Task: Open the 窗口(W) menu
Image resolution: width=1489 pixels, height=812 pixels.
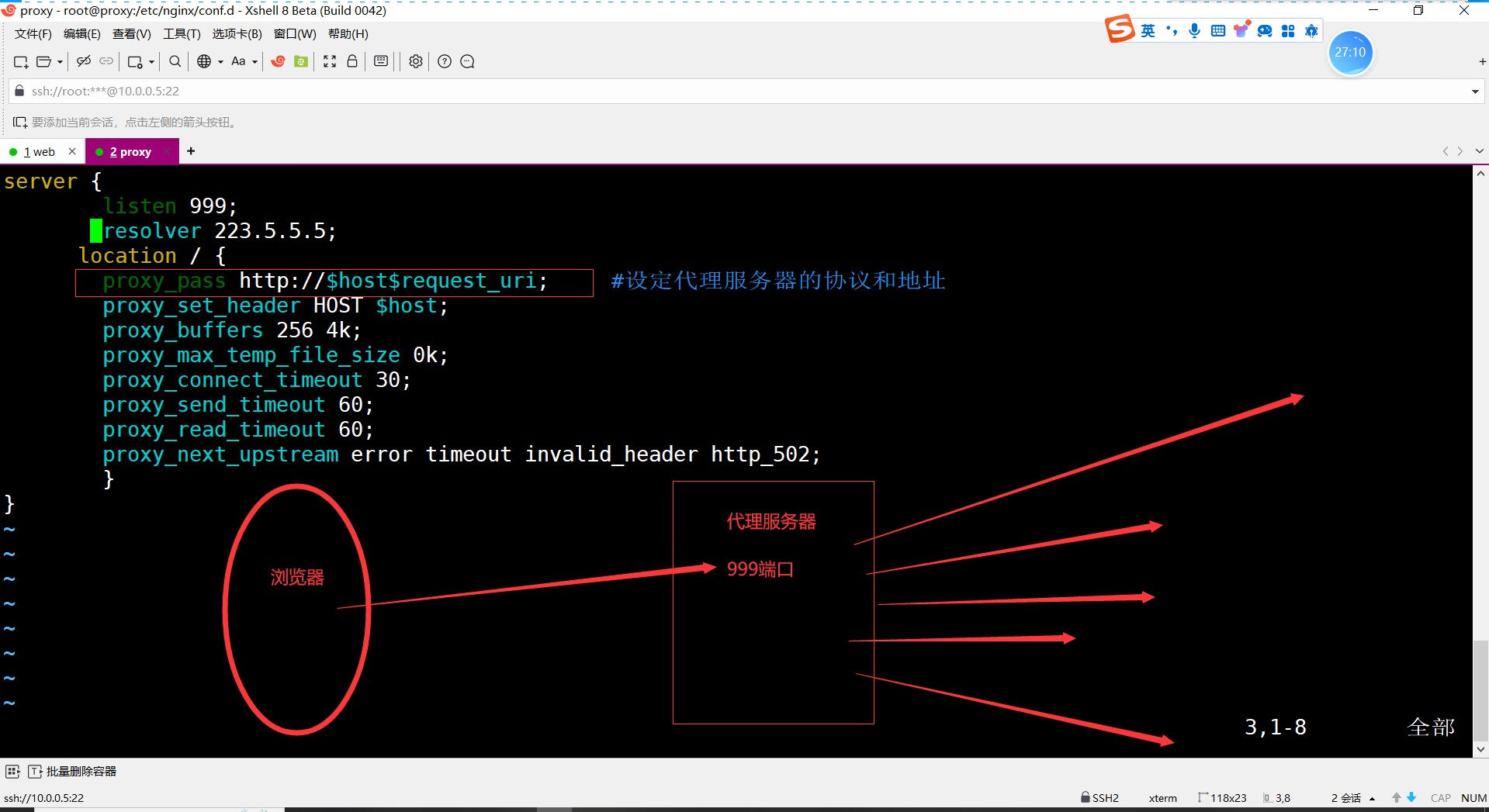Action: click(295, 34)
